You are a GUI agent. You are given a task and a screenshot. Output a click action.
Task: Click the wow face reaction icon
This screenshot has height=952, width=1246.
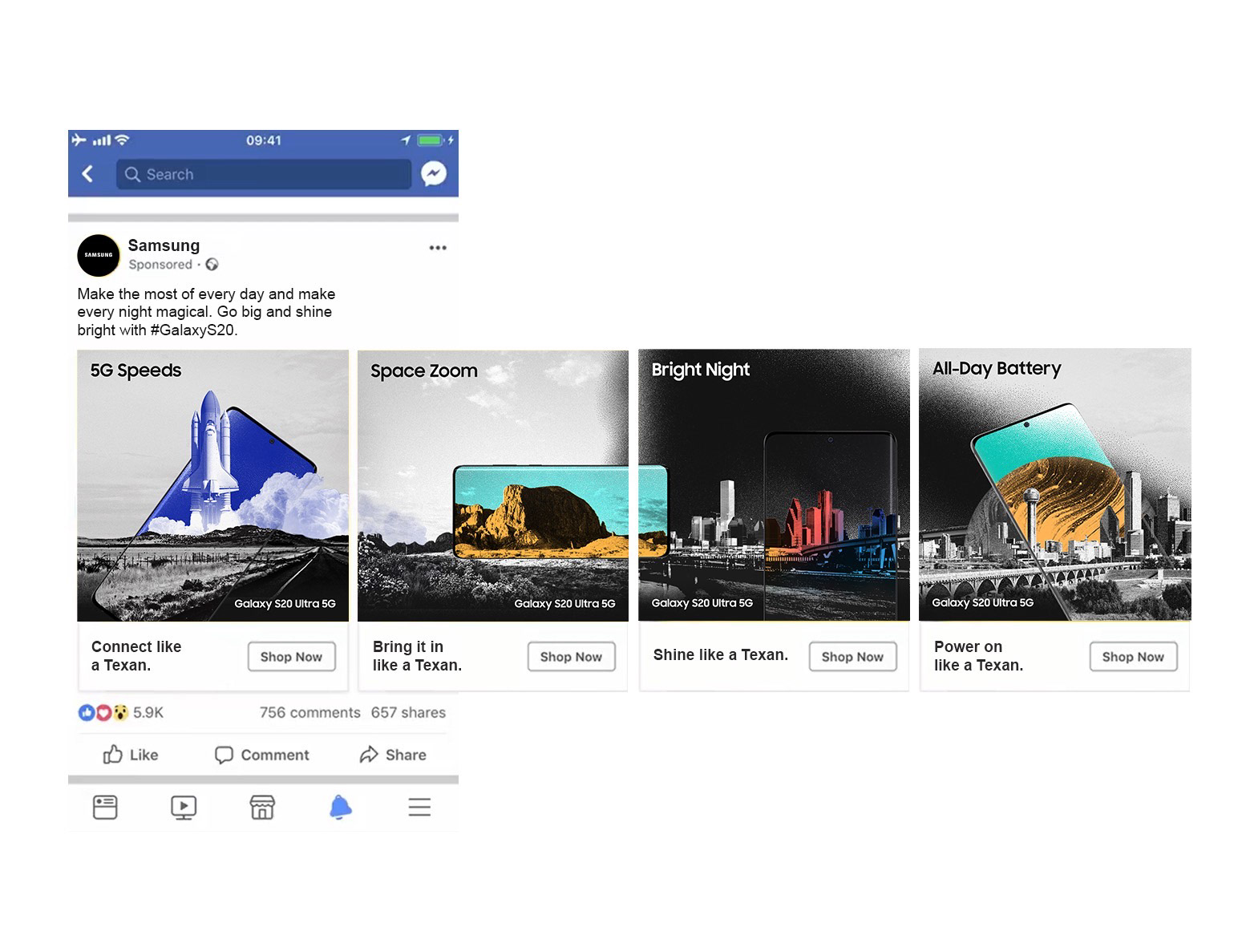point(120,712)
